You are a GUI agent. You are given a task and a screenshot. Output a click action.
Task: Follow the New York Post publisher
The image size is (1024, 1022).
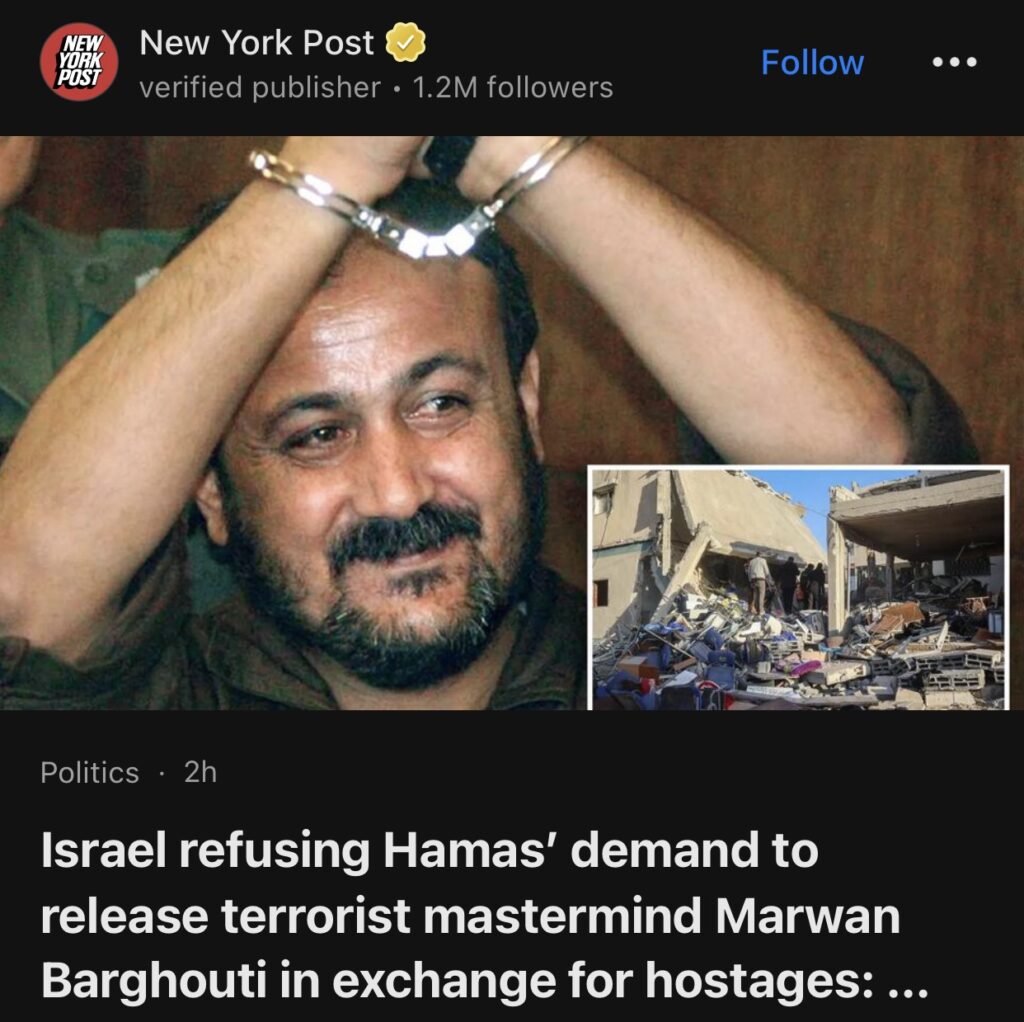pyautogui.click(x=812, y=63)
